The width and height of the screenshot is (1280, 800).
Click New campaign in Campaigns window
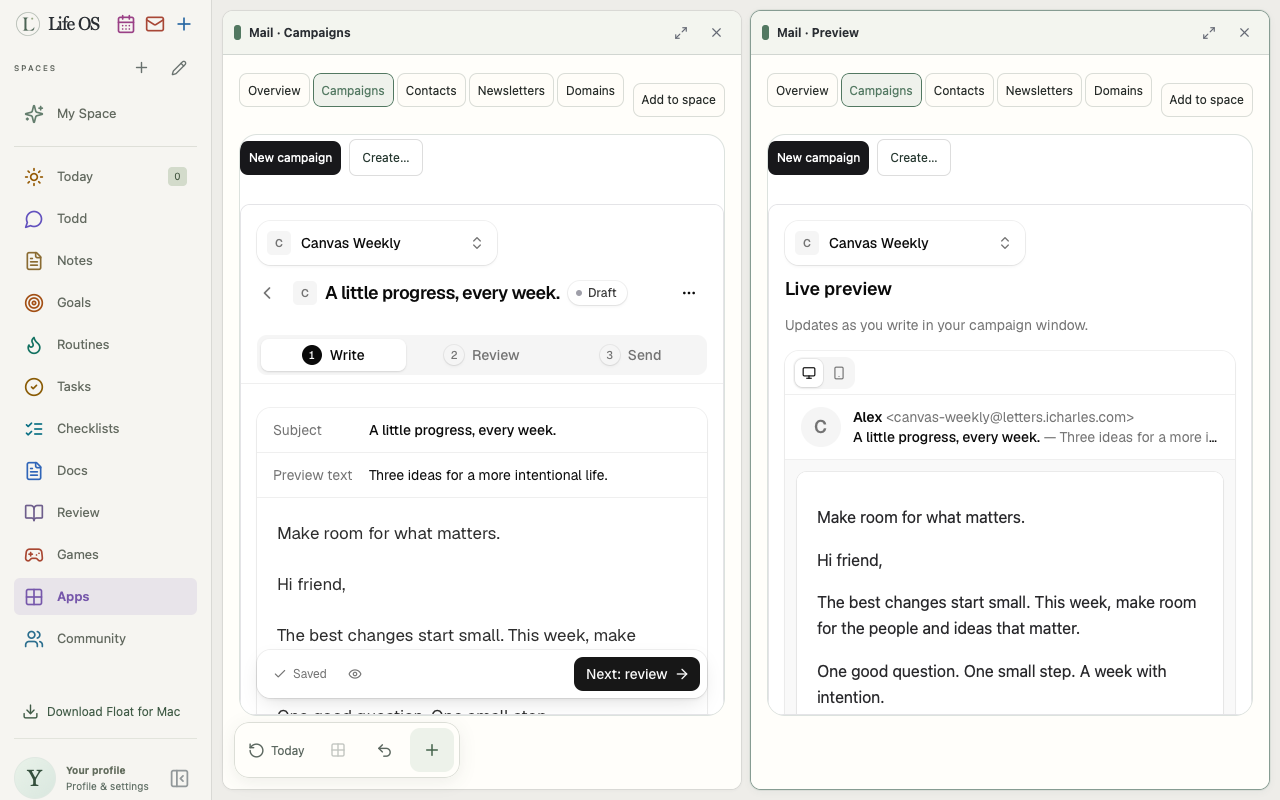[x=290, y=158]
